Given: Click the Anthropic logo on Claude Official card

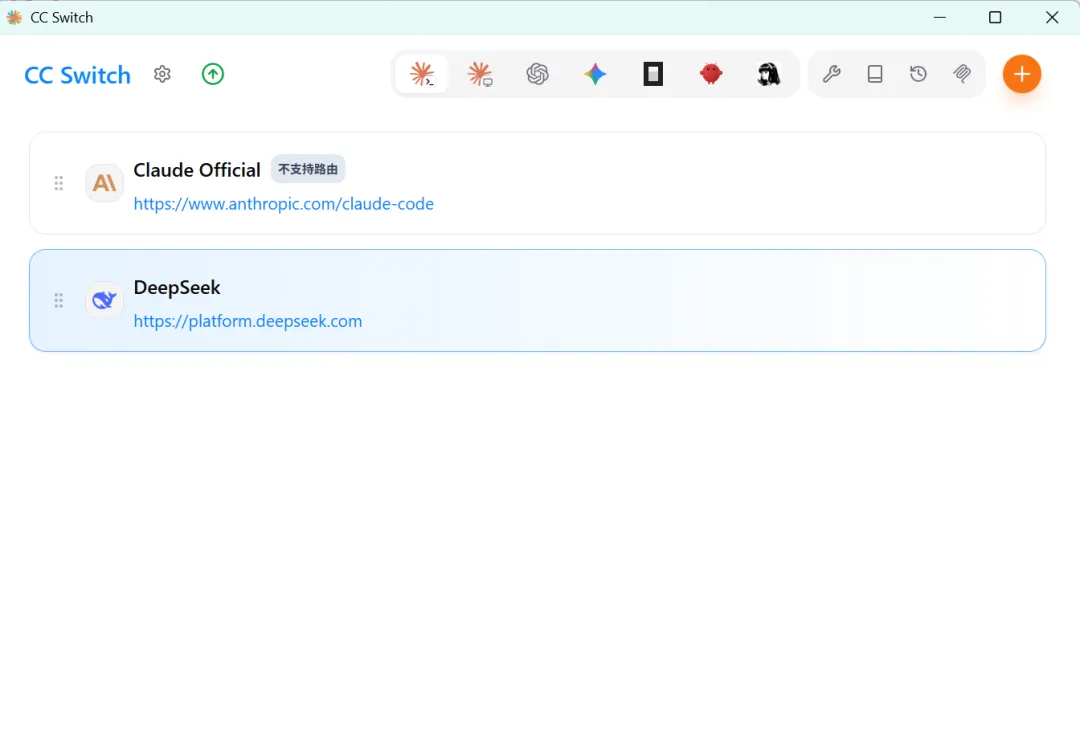Looking at the screenshot, I should click(104, 183).
